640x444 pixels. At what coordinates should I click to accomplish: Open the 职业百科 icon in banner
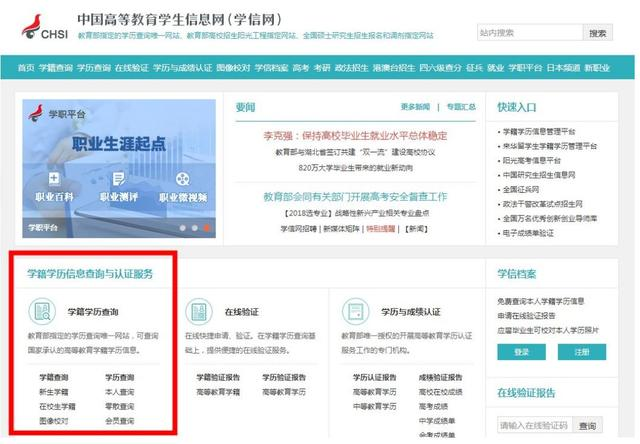pos(54,178)
